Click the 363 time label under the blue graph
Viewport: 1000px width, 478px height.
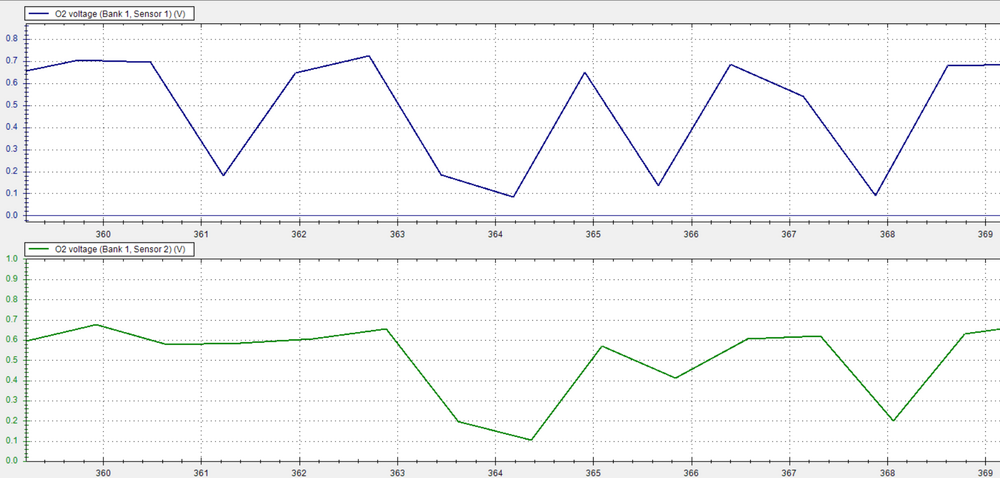click(x=397, y=234)
